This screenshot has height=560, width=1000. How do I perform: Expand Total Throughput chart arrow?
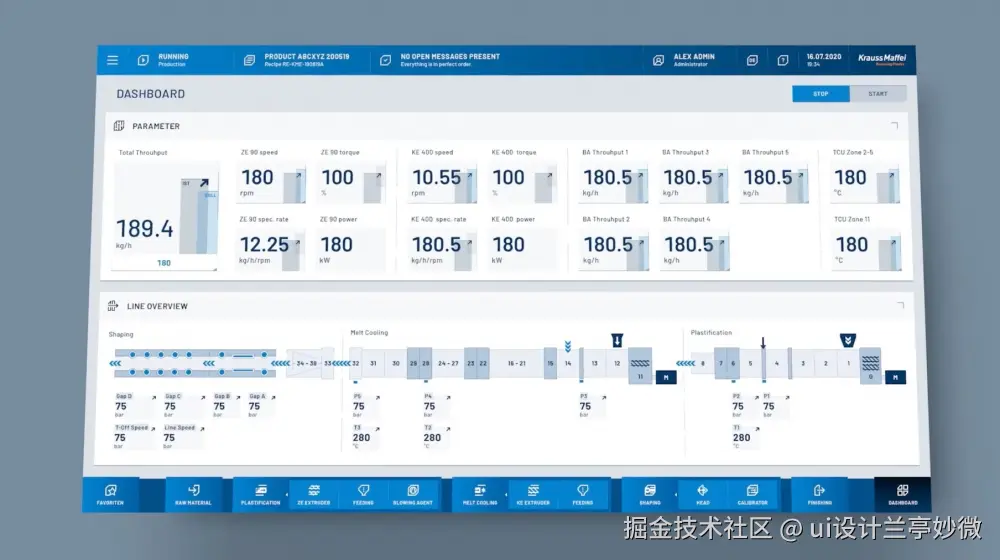tap(204, 182)
